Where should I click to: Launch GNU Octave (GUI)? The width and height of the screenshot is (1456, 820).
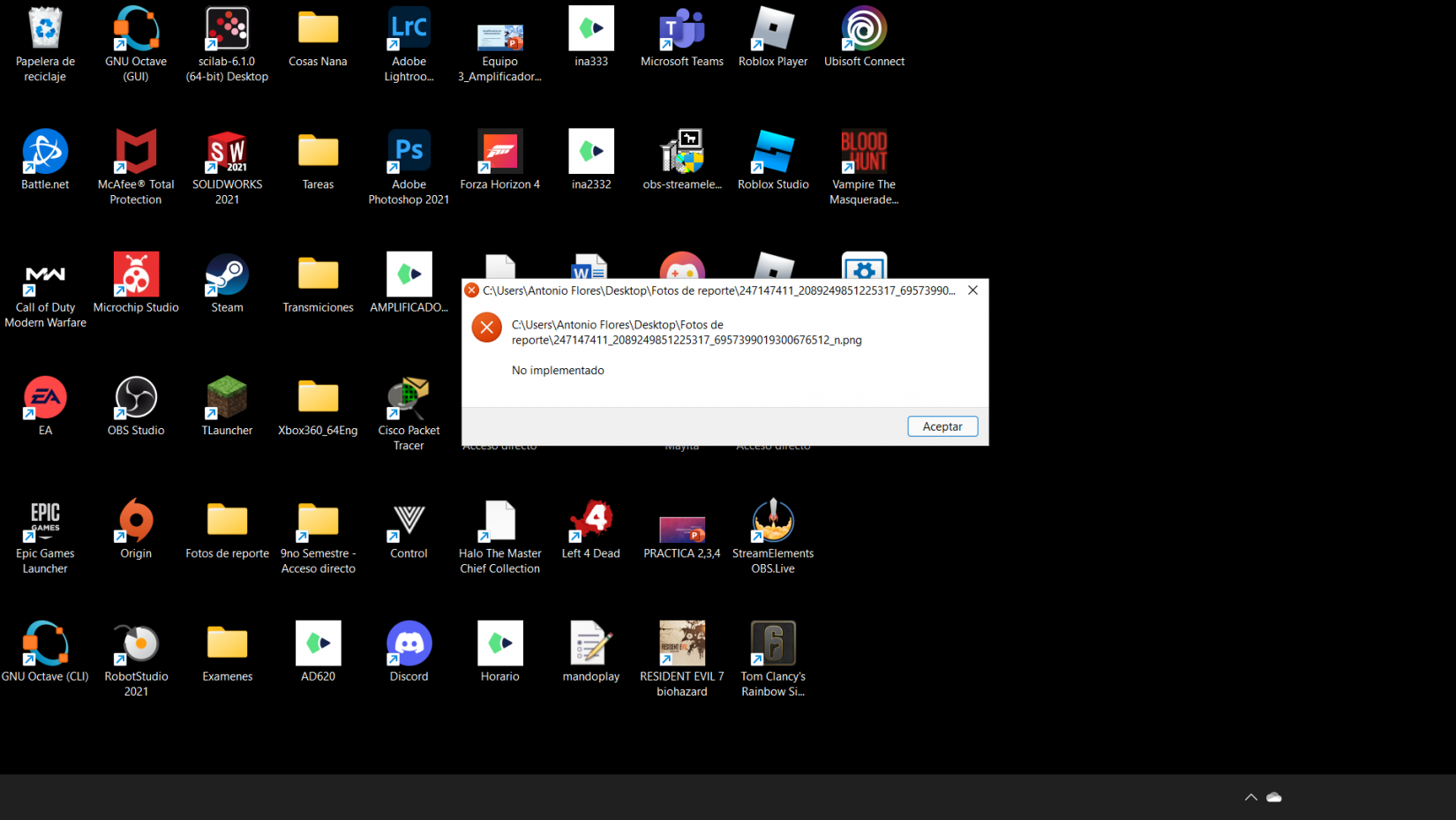pyautogui.click(x=136, y=44)
